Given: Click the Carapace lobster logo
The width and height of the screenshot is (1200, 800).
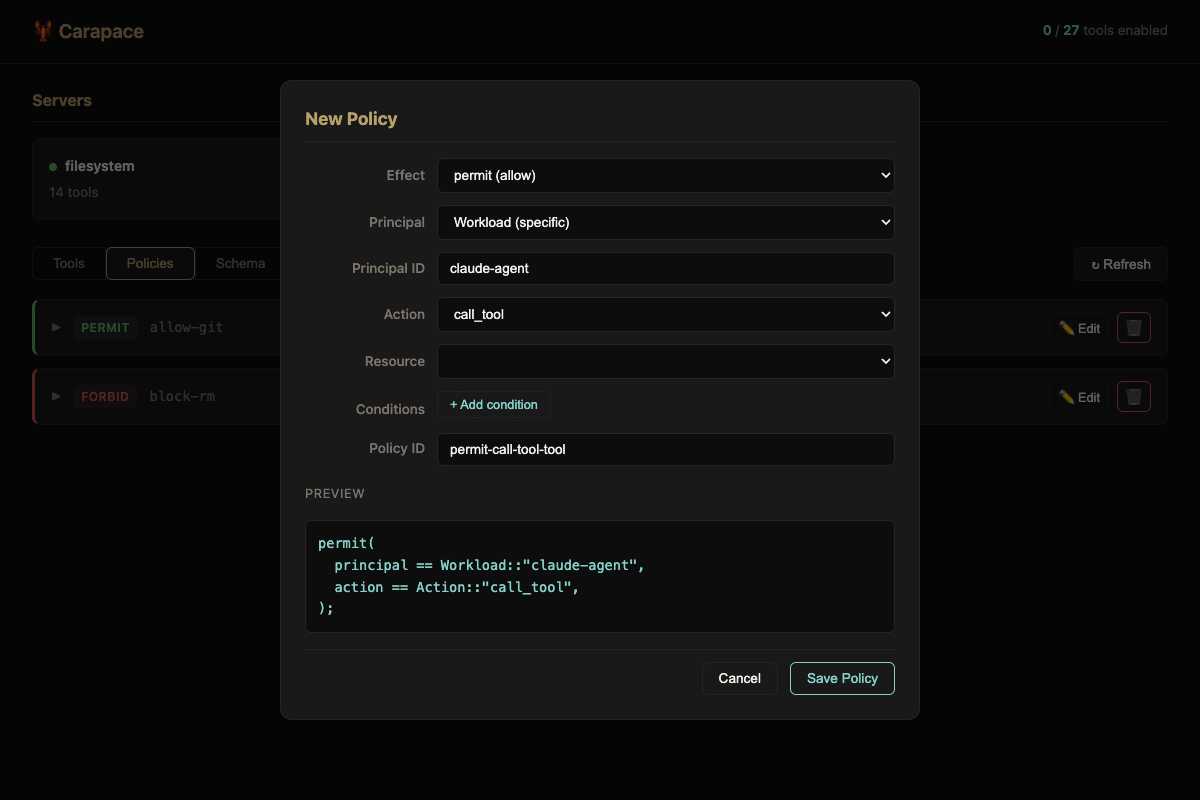Looking at the screenshot, I should 43,31.
